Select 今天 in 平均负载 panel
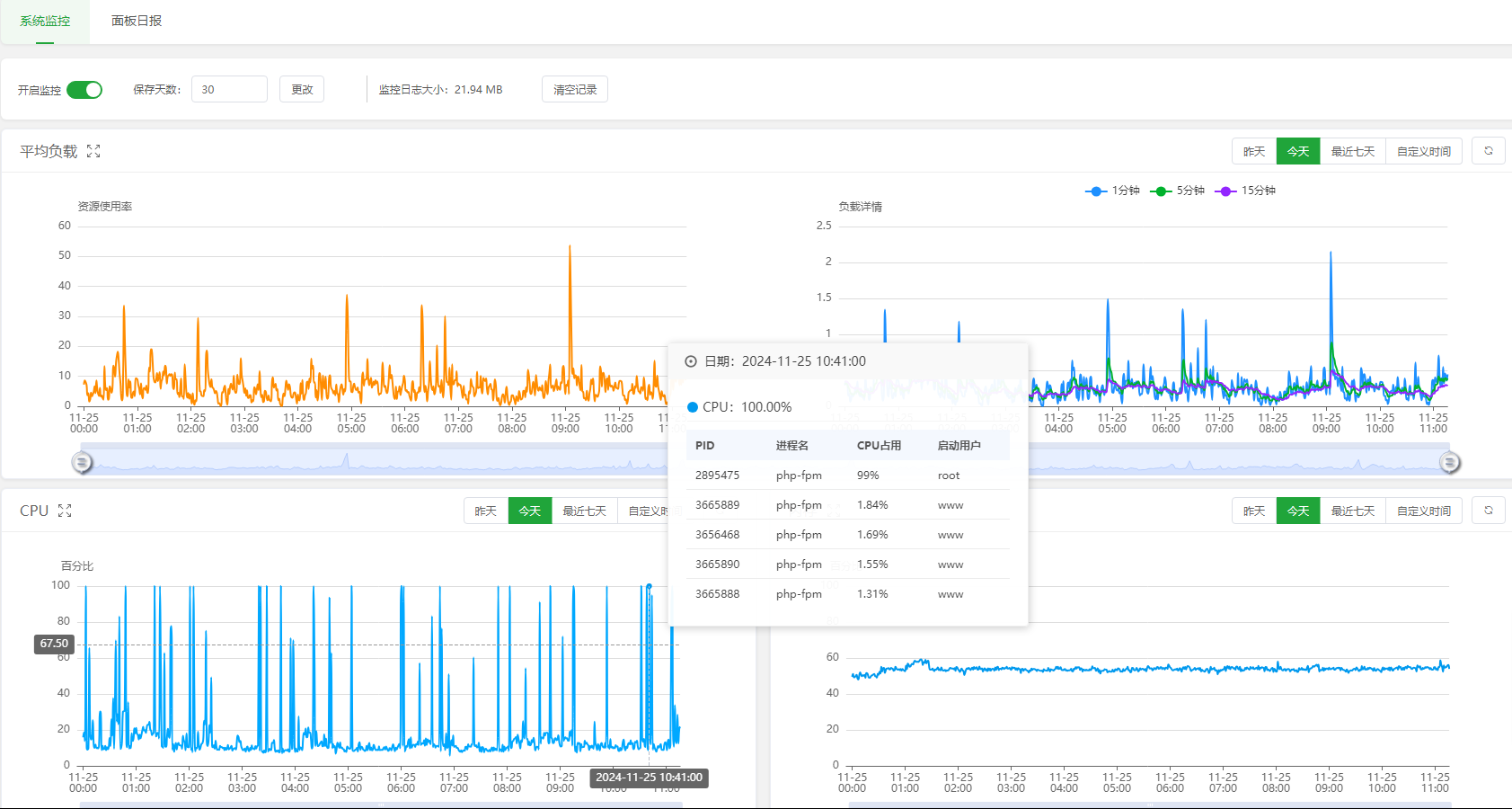 (1298, 151)
